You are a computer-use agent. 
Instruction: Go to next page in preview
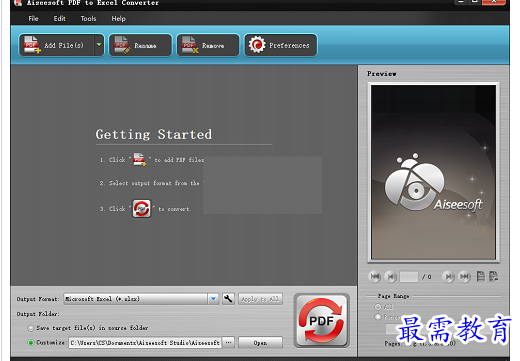click(449, 276)
